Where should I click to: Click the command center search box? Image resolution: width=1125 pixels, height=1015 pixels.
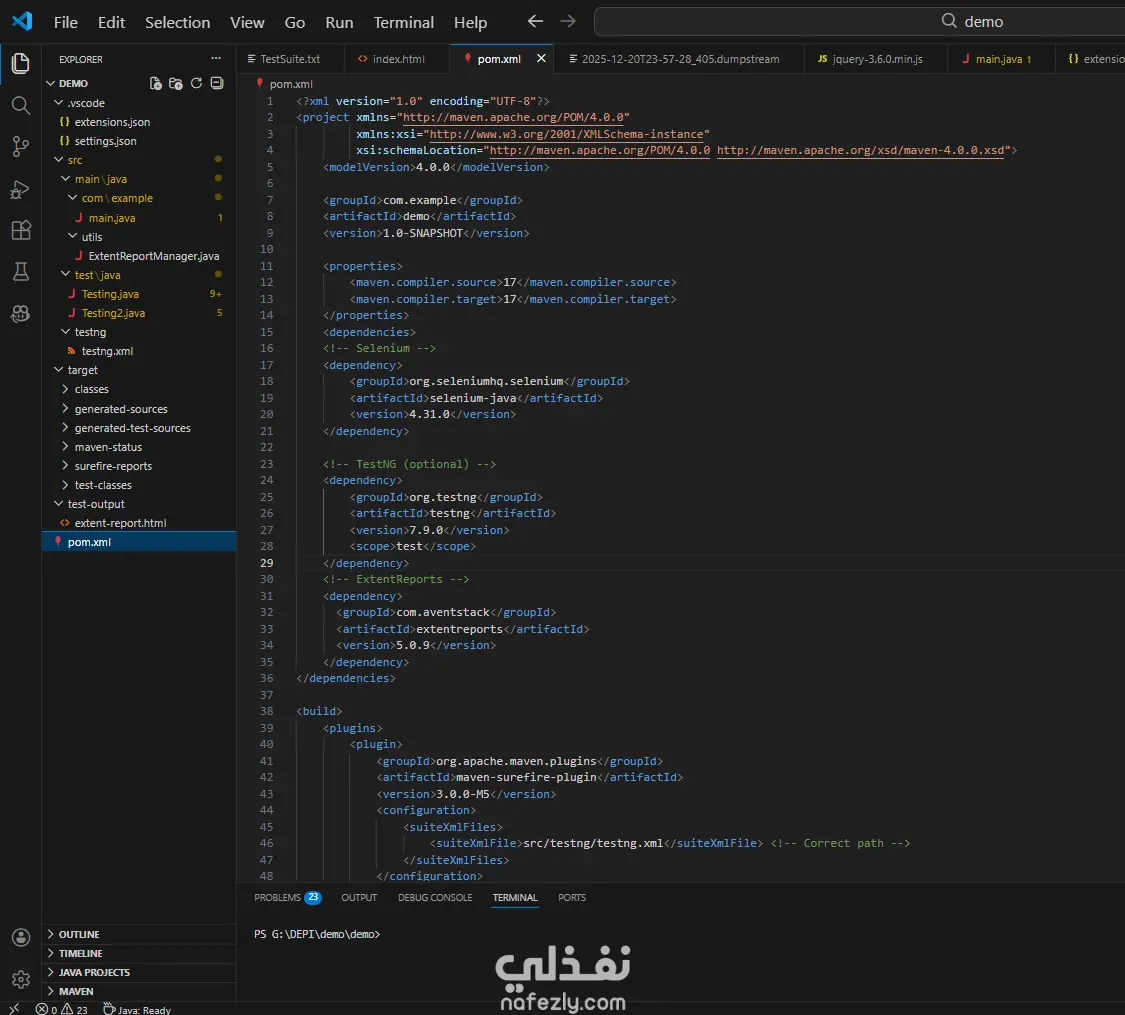pyautogui.click(x=860, y=22)
